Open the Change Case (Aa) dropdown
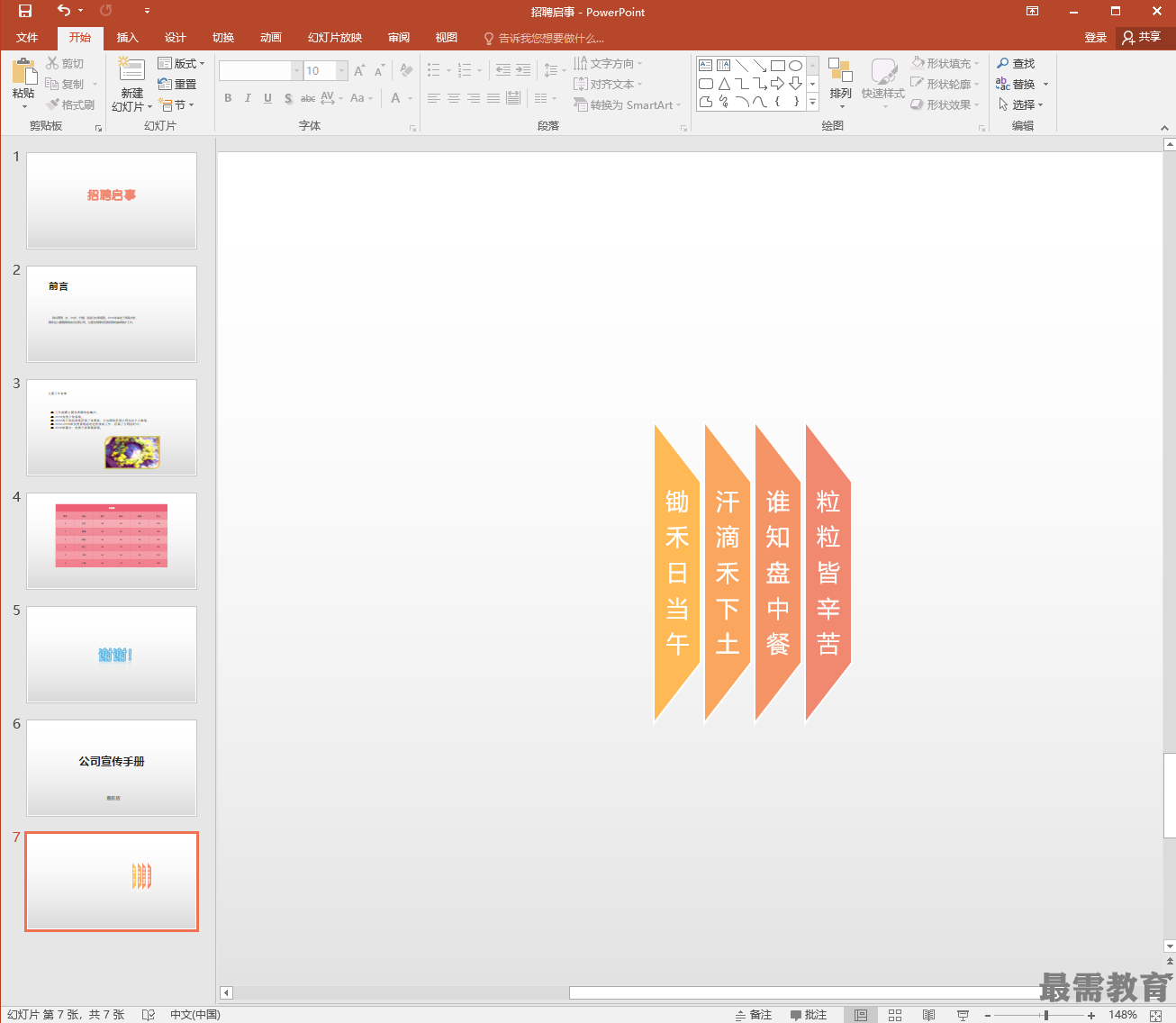 coord(361,98)
